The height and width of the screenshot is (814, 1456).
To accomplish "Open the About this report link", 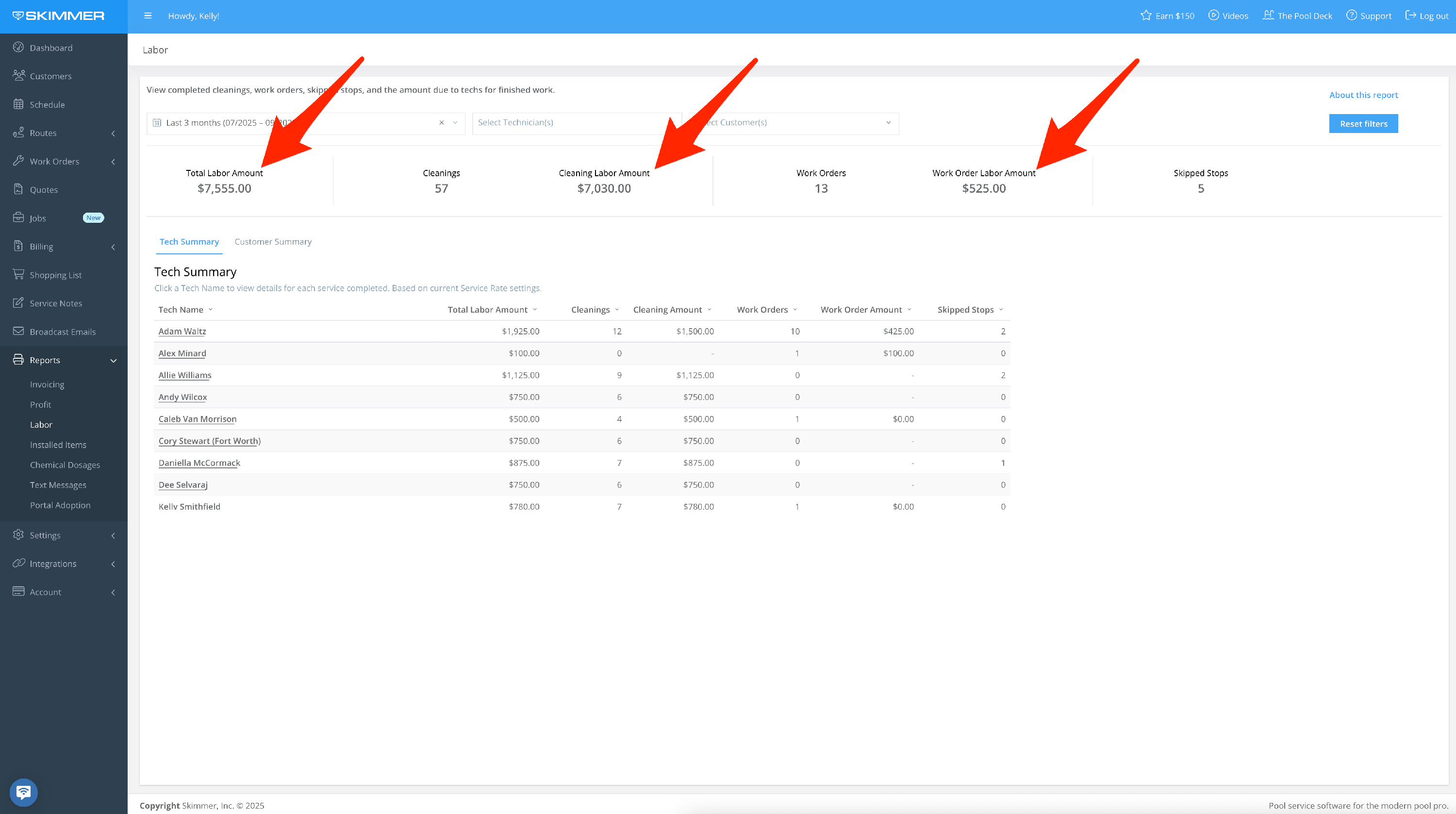I will click(1363, 95).
